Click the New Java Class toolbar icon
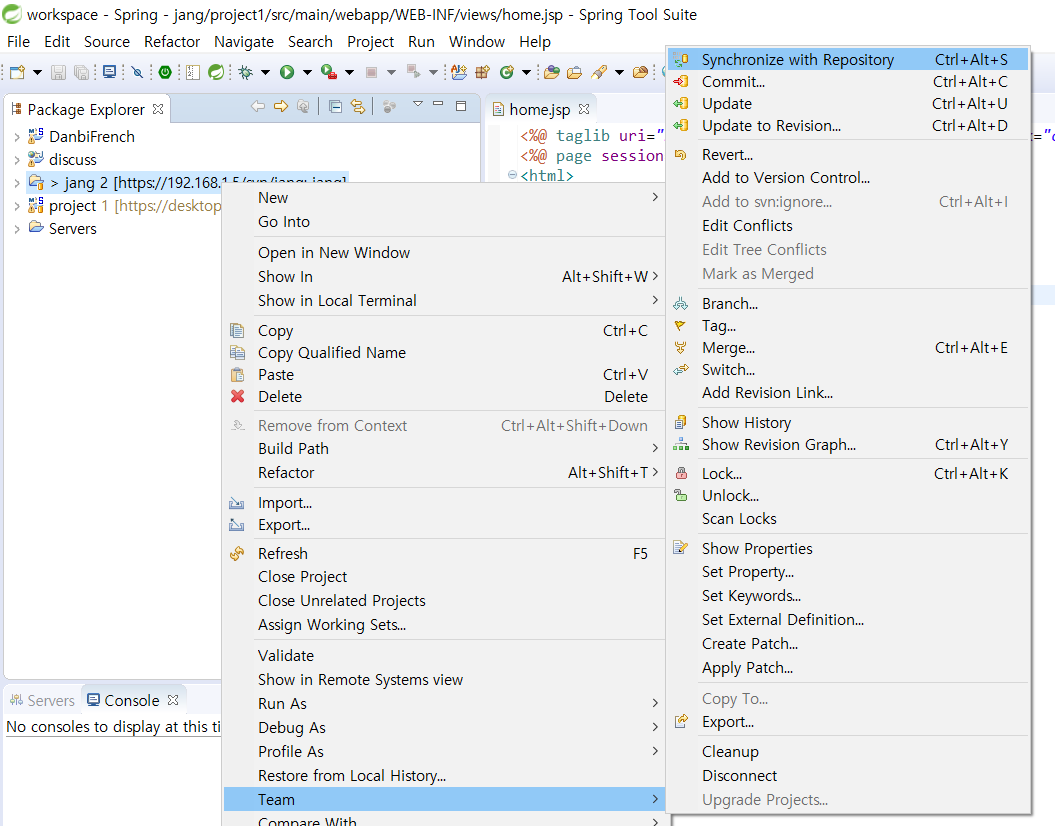Viewport: 1055px width, 826px height. (507, 72)
